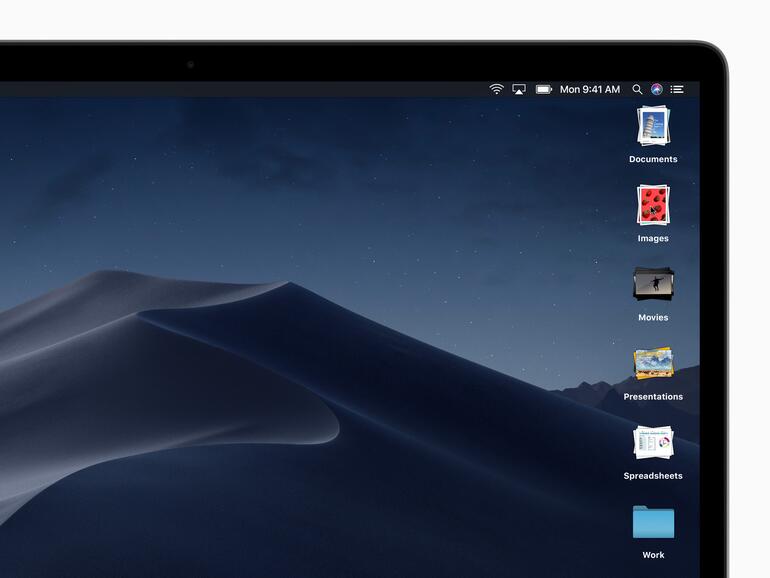770x578 pixels.
Task: Check the battery status icon
Action: (x=544, y=89)
